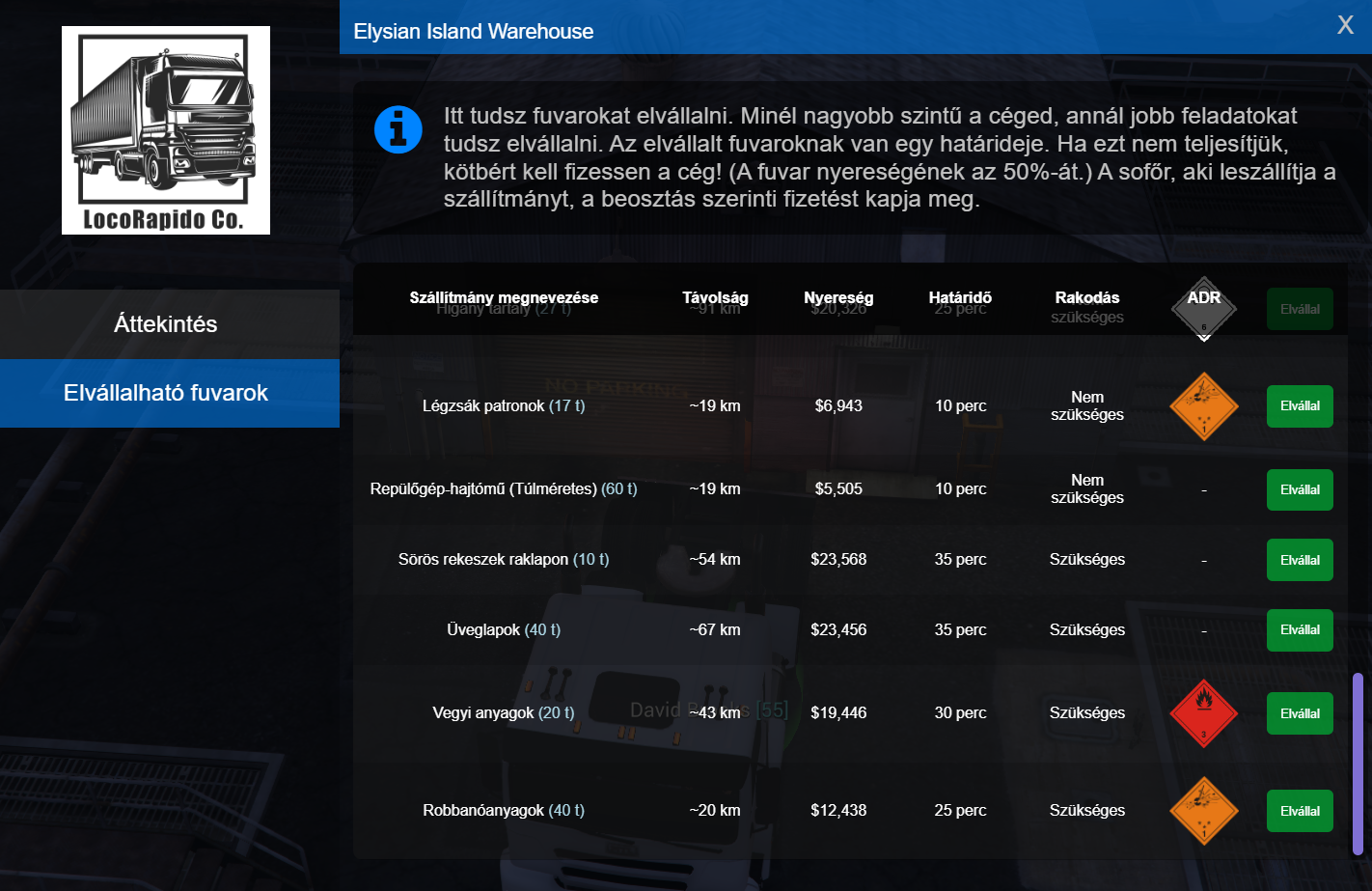Click the red flammable ADR hazard icon
Screen dimensions: 1372x891
(1203, 713)
